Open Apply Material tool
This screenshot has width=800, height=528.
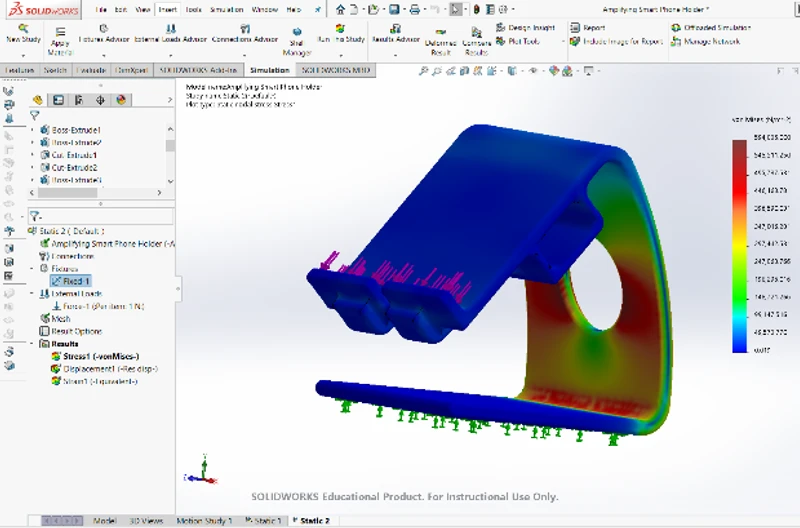coord(60,41)
